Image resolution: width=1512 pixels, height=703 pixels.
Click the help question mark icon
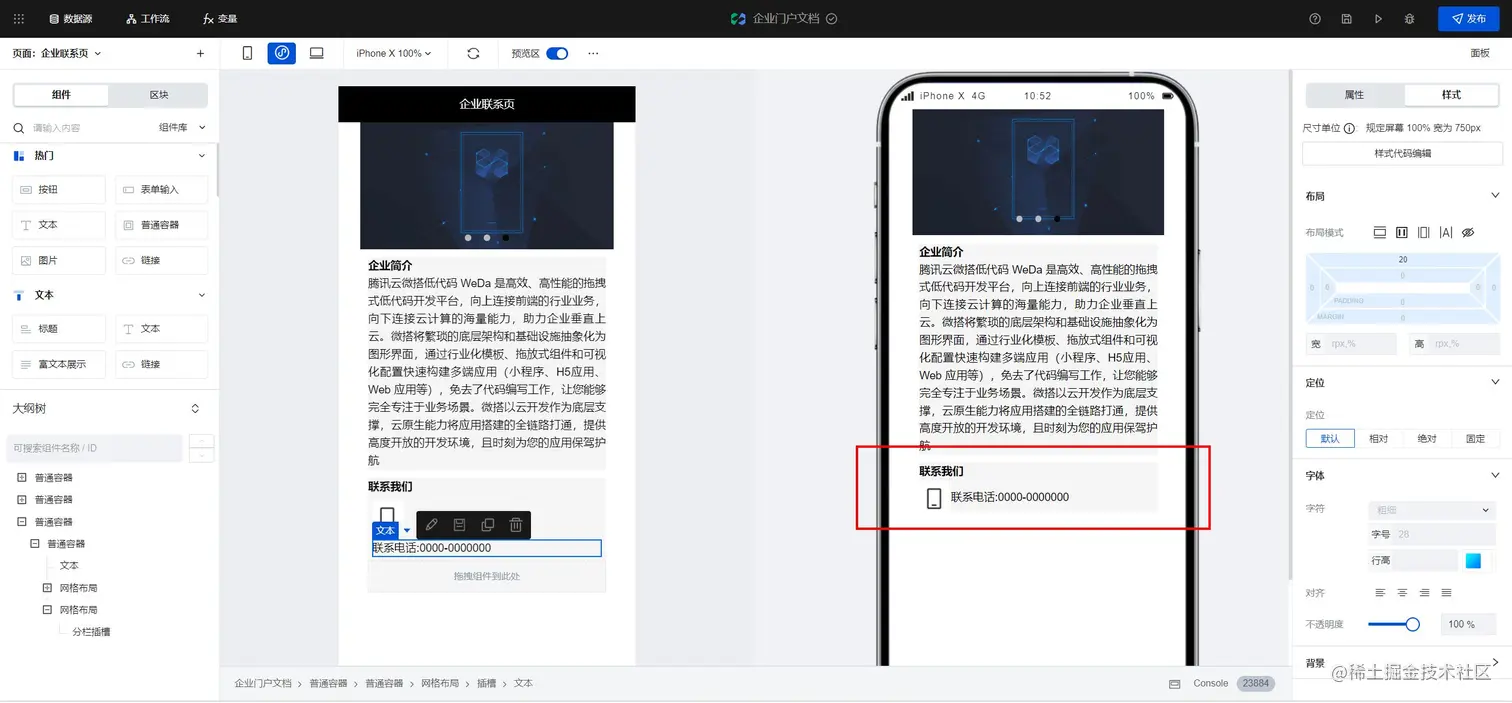[1315, 19]
